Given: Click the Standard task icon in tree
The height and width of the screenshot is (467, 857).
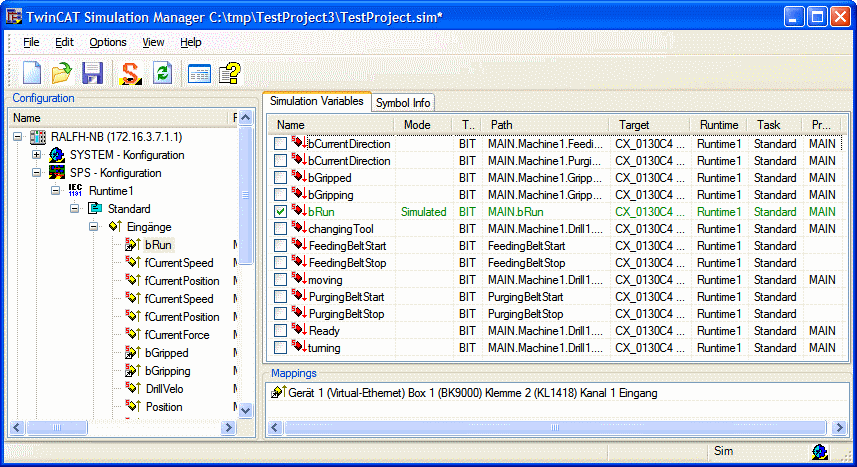Looking at the screenshot, I should click(x=95, y=209).
